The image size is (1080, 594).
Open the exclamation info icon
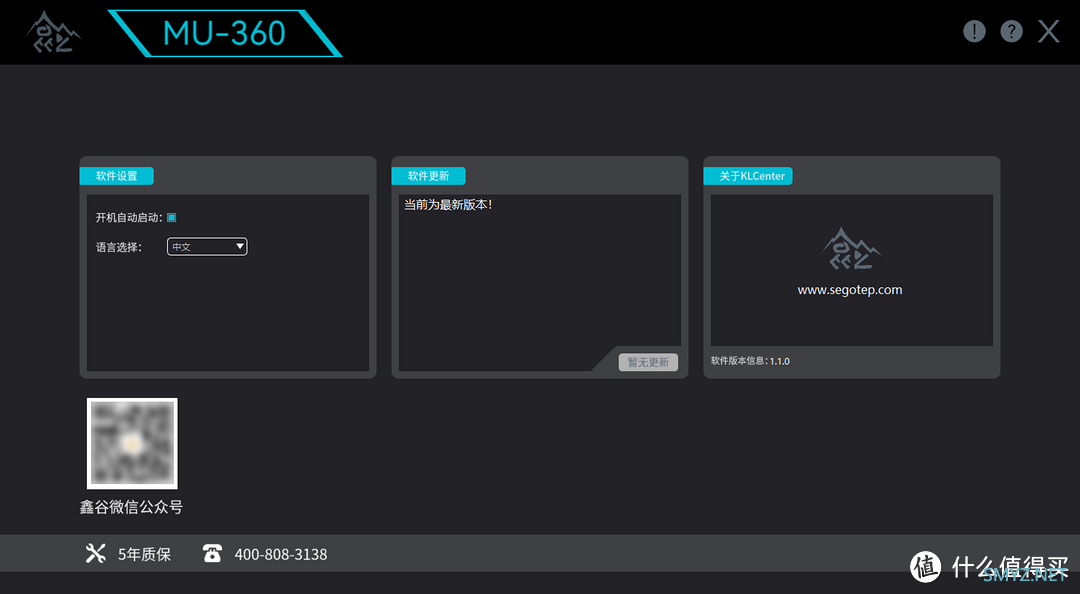974,31
